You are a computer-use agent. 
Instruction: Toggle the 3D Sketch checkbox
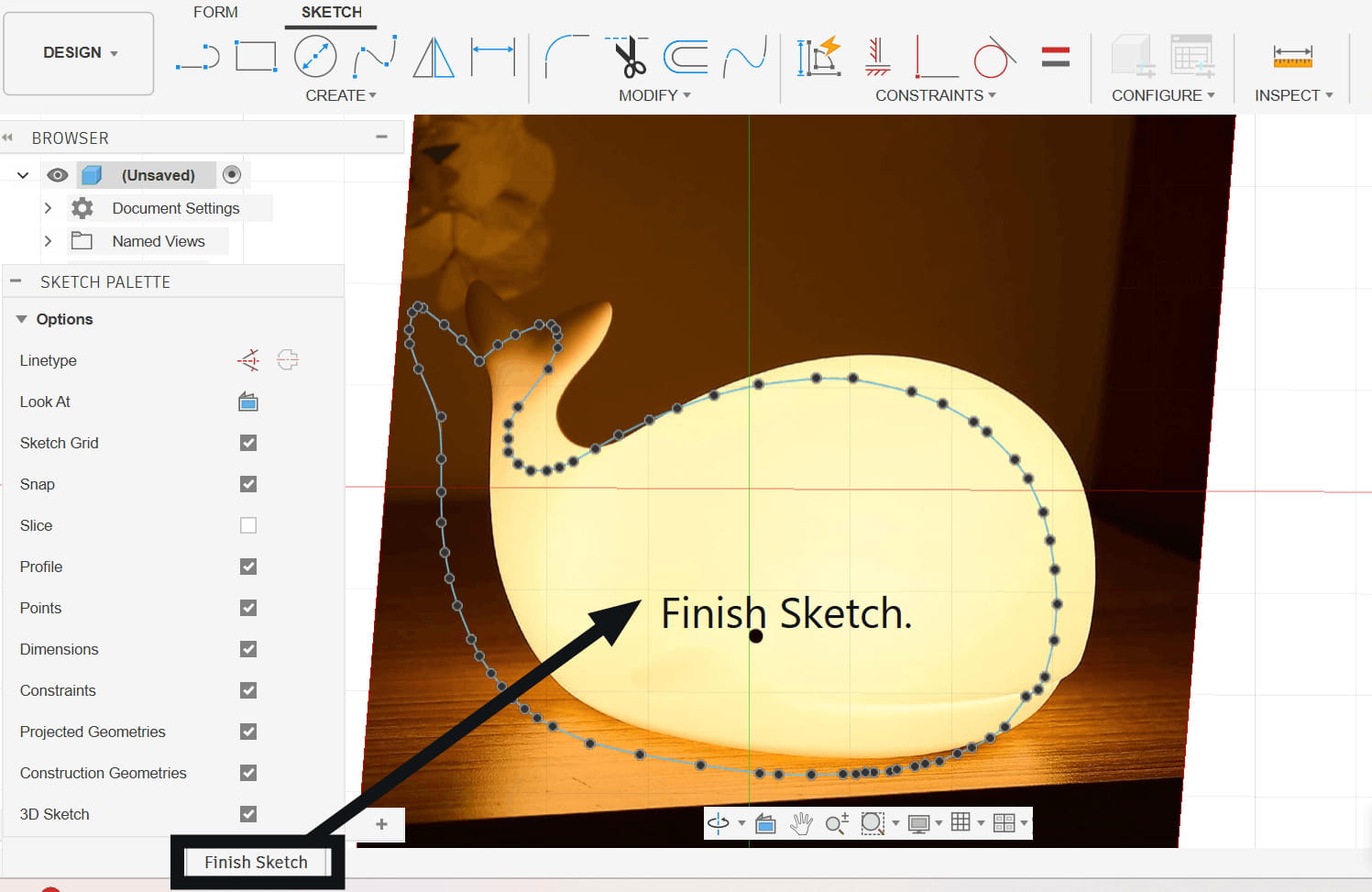(248, 814)
